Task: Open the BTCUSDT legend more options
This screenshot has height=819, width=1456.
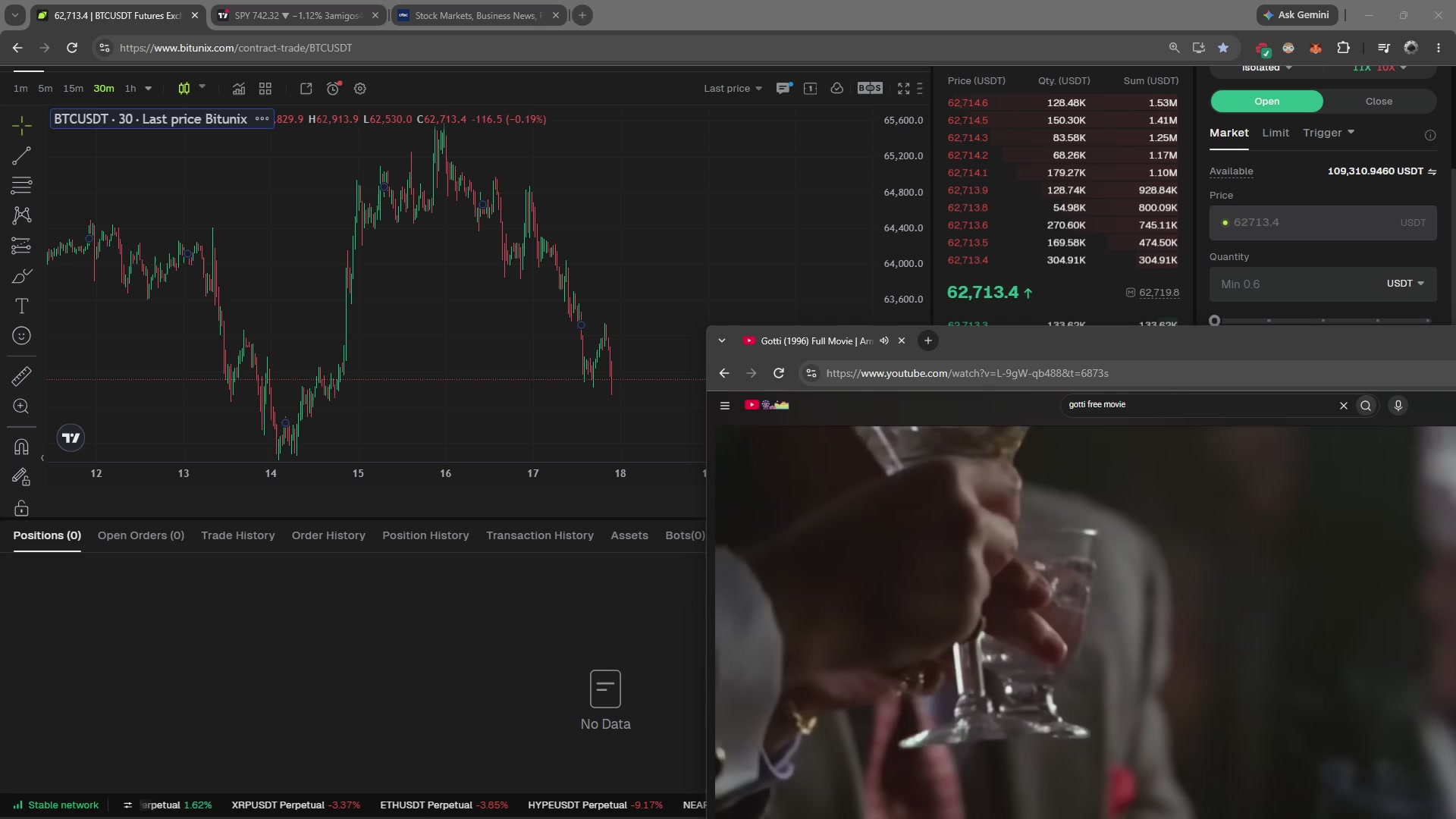Action: (262, 119)
